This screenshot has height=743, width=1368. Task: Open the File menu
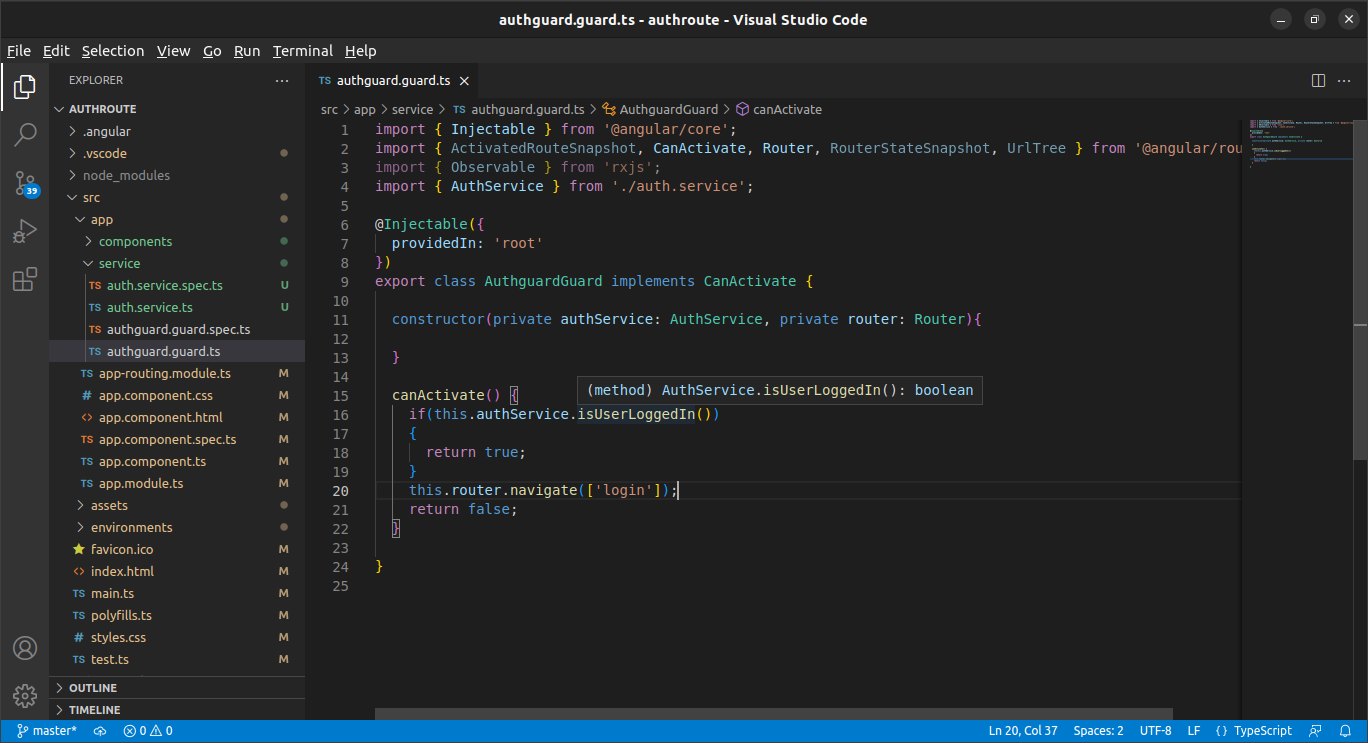point(19,51)
